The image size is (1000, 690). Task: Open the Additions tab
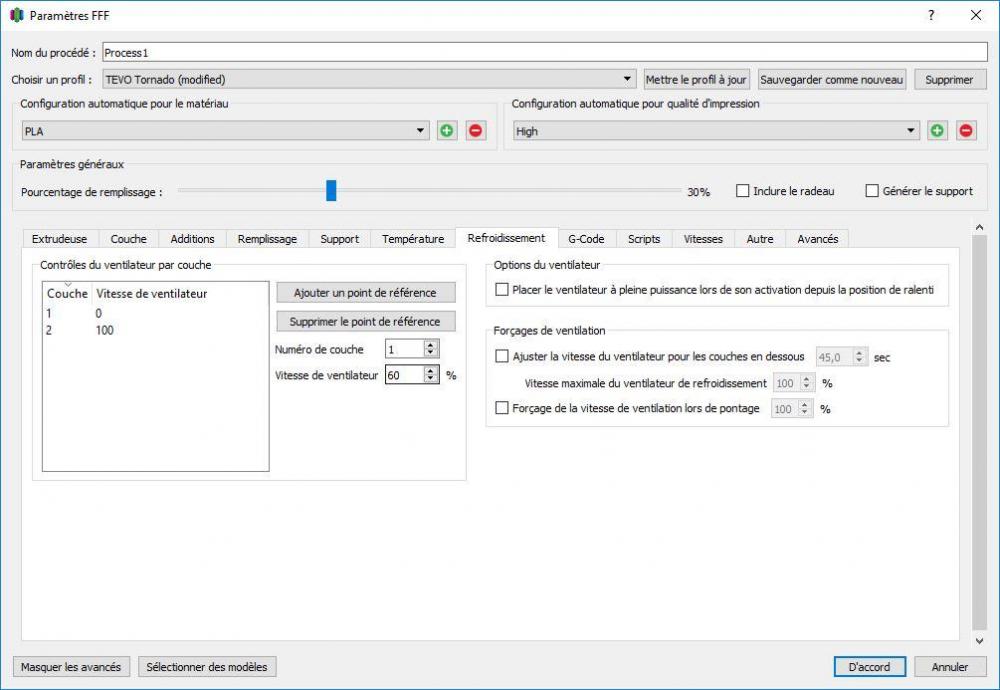point(192,239)
